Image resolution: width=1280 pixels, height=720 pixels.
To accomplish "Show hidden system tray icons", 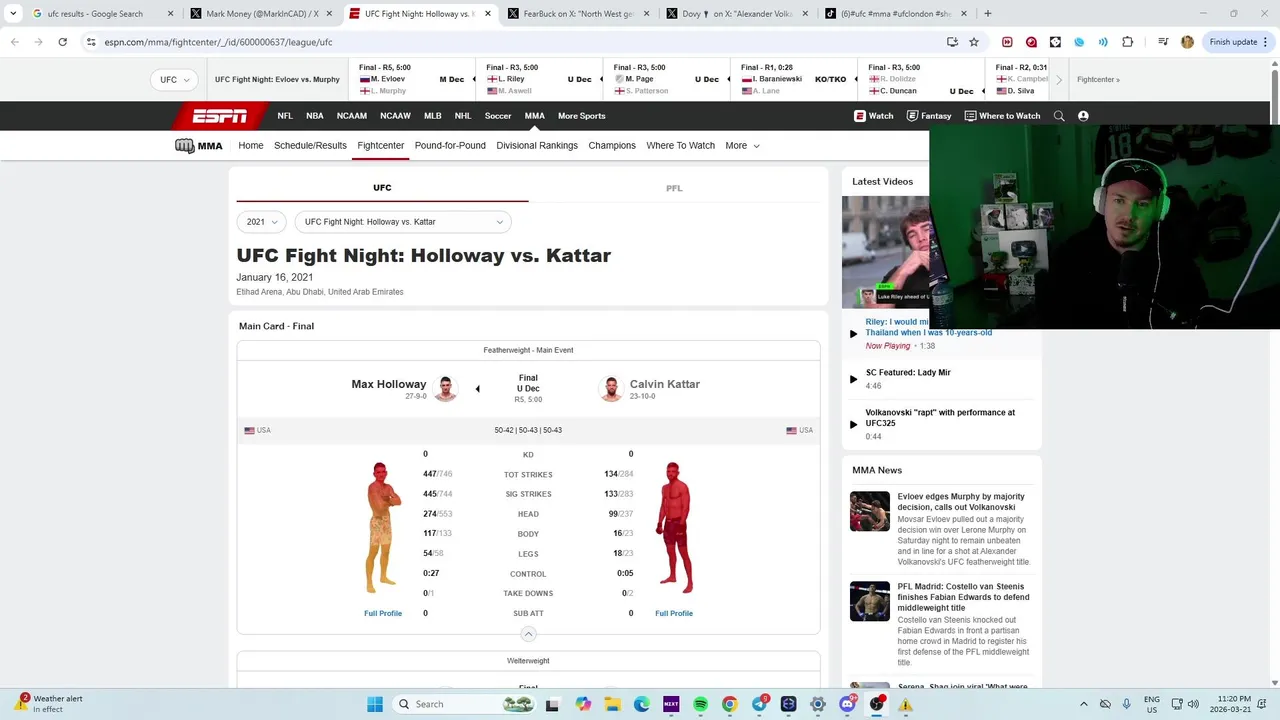I will [1083, 704].
